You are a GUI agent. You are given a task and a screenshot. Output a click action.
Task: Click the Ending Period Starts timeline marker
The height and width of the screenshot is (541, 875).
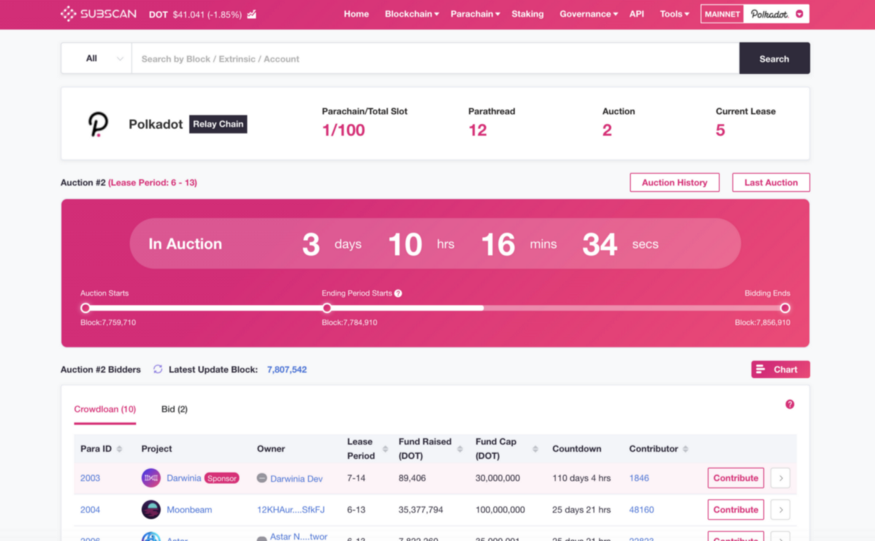[327, 308]
